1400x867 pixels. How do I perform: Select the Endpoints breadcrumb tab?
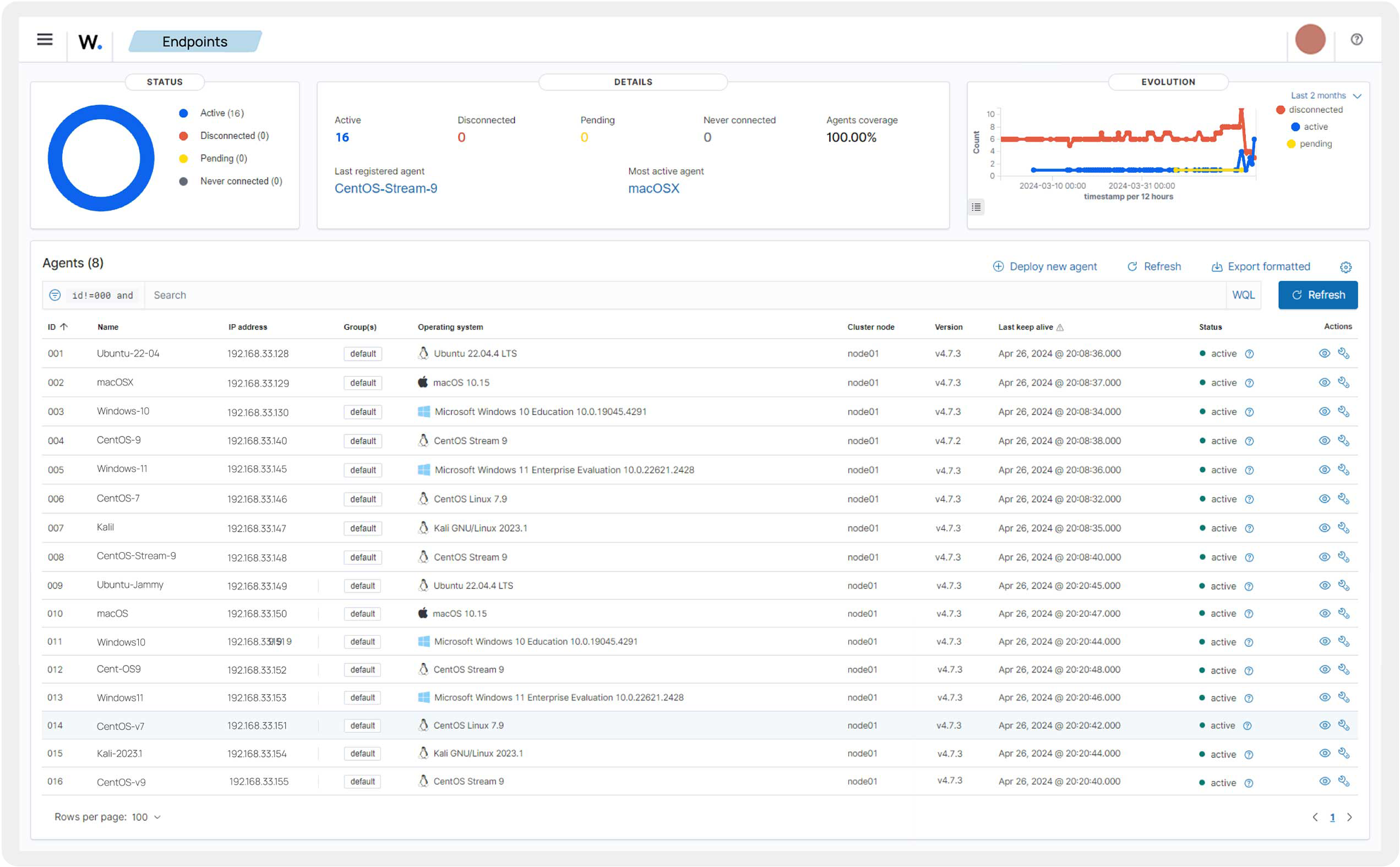pyautogui.click(x=194, y=41)
